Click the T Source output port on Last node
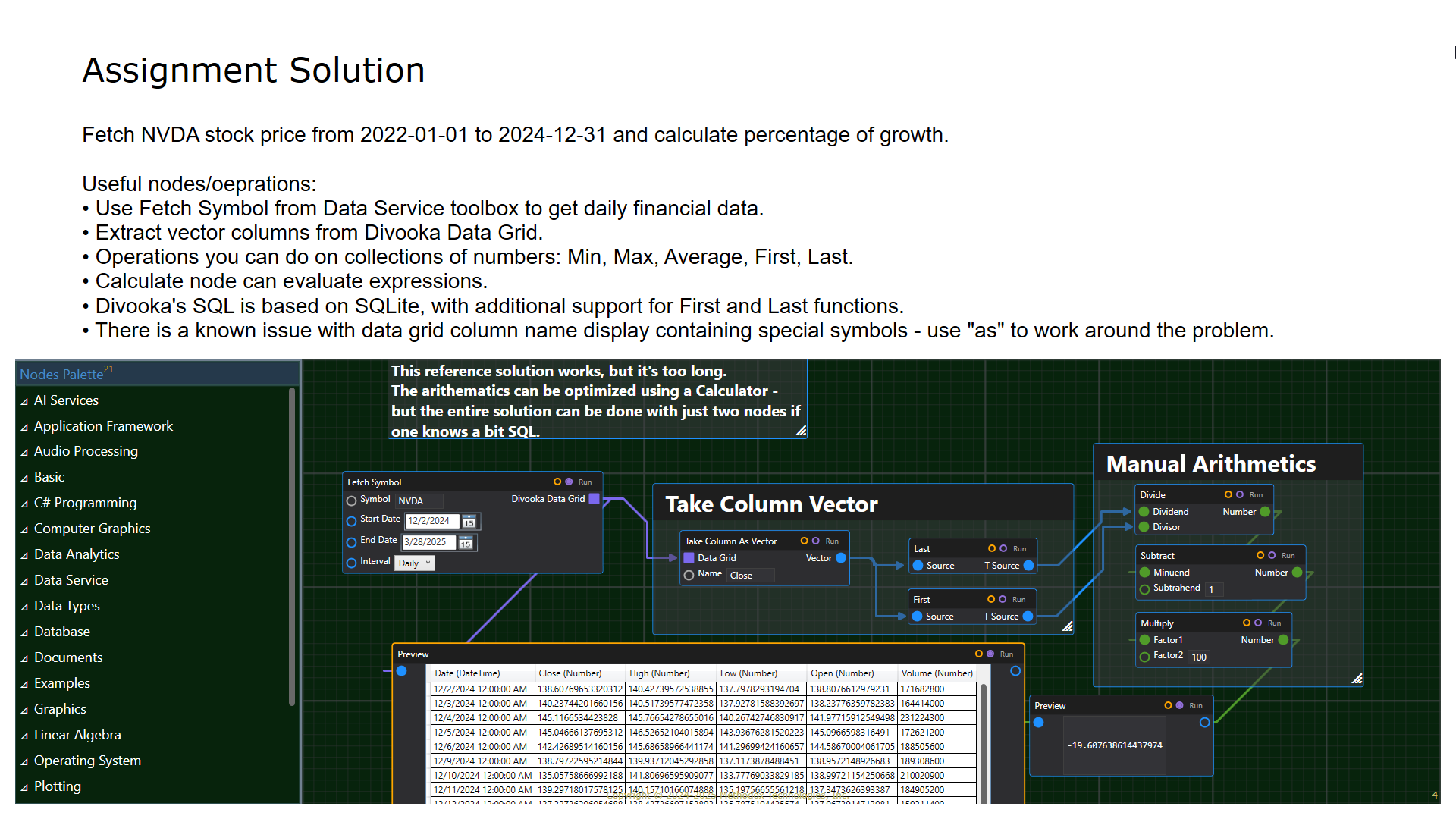The height and width of the screenshot is (819, 1456). (1028, 566)
